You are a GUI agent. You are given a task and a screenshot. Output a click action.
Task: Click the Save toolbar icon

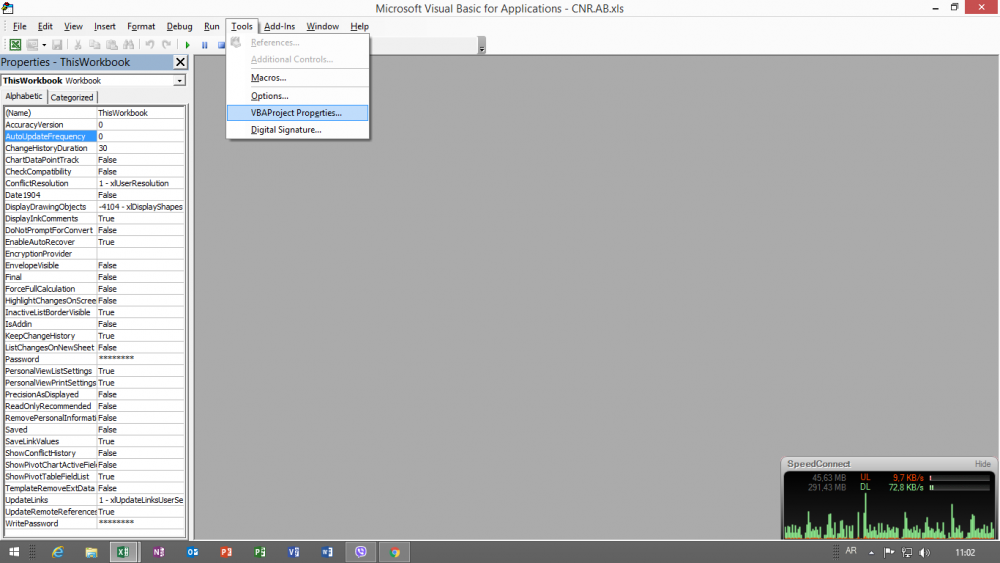tap(57, 45)
